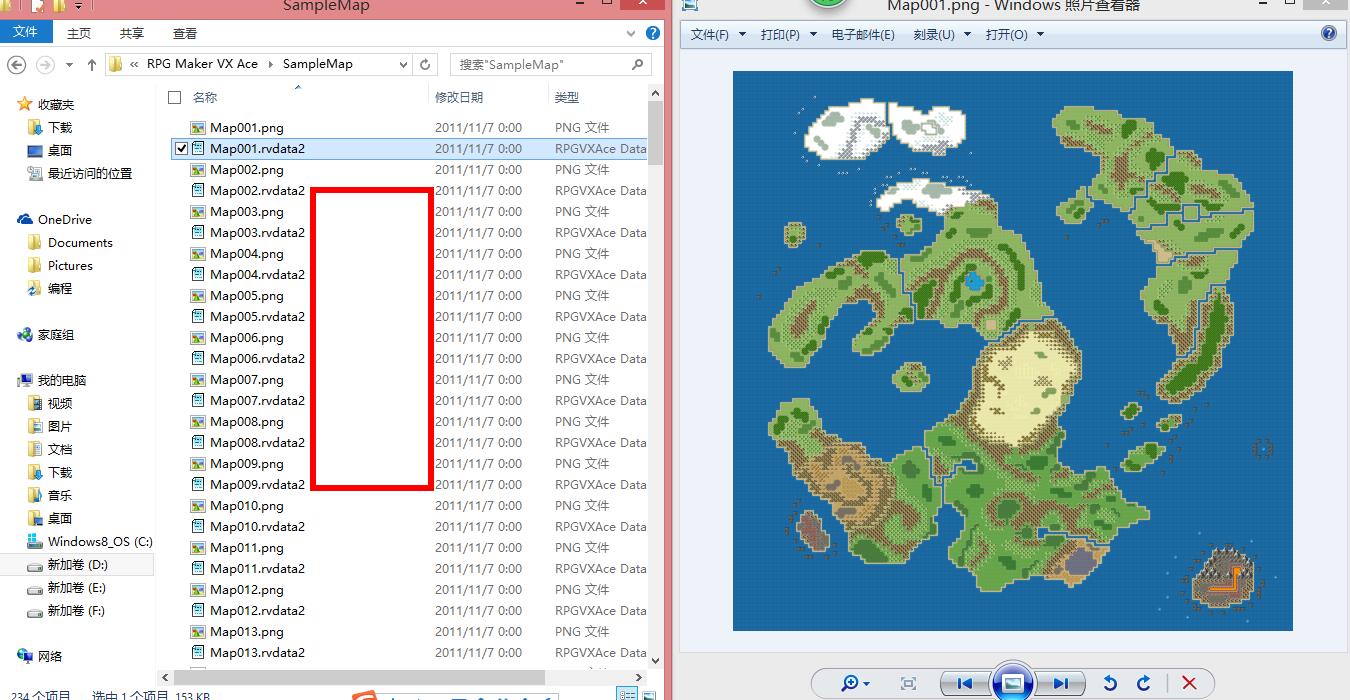Sort by 类型 column header
Screen dimensions: 1350x700
click(567, 97)
